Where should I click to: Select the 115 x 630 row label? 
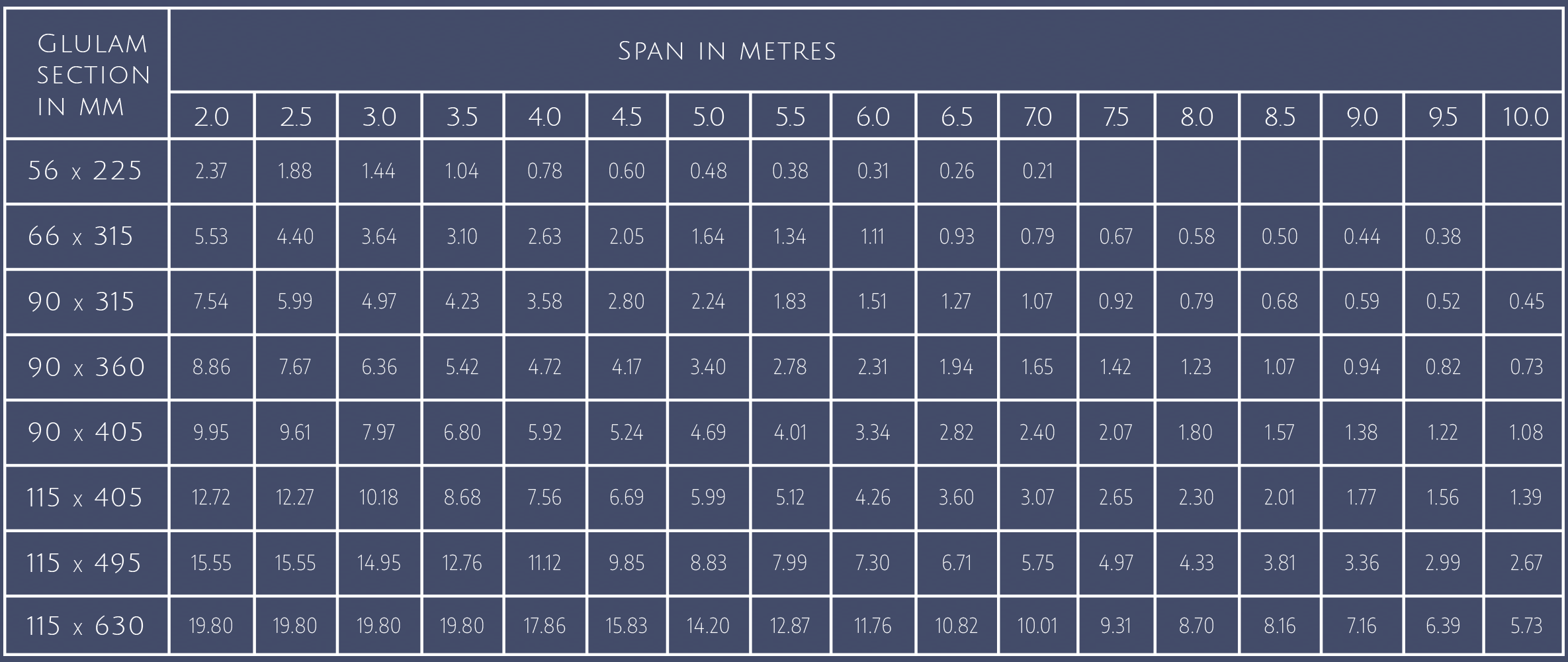coord(85,626)
